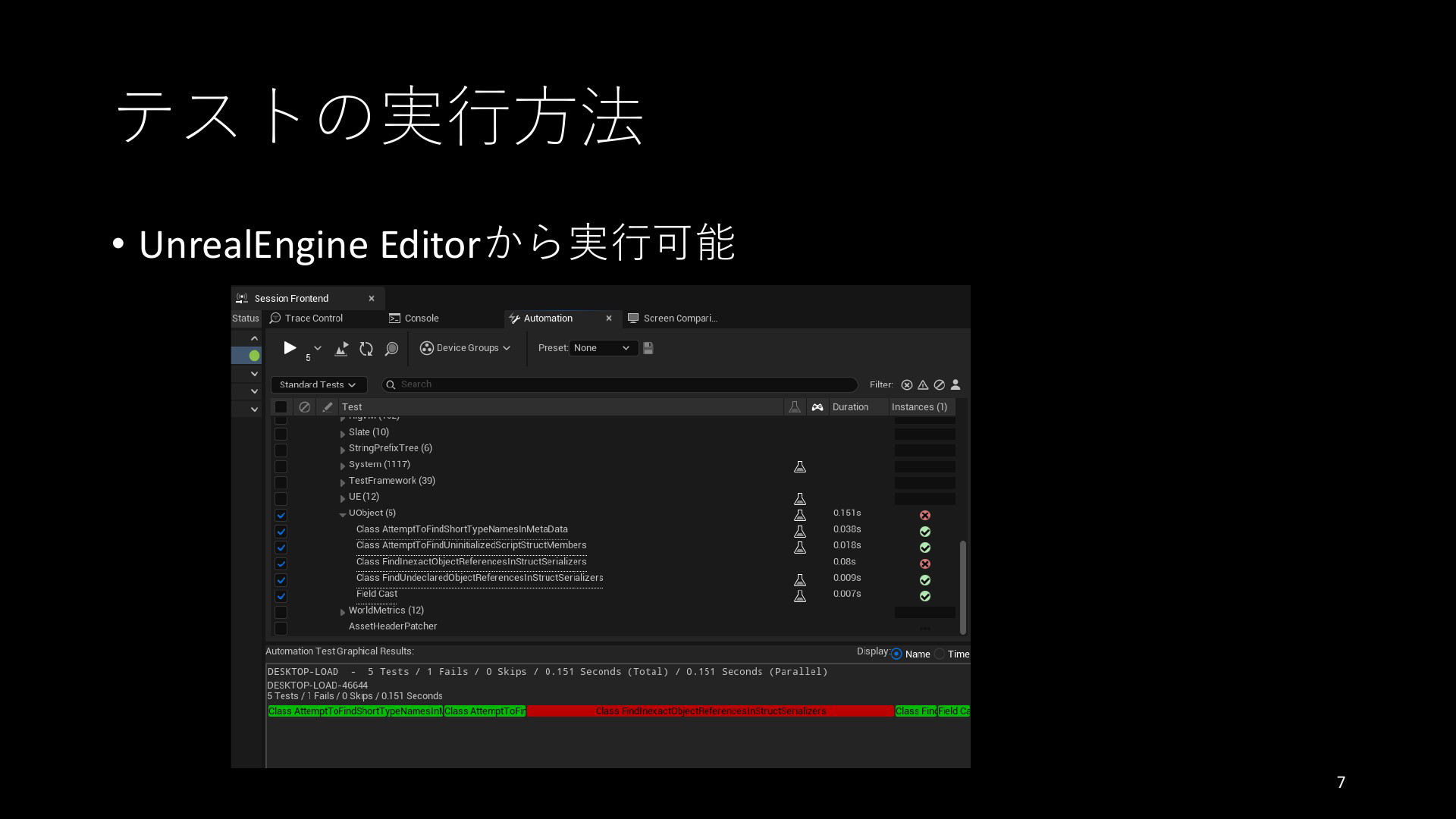Open the run options dropdown next to play
Image resolution: width=1456 pixels, height=819 pixels.
tap(318, 348)
